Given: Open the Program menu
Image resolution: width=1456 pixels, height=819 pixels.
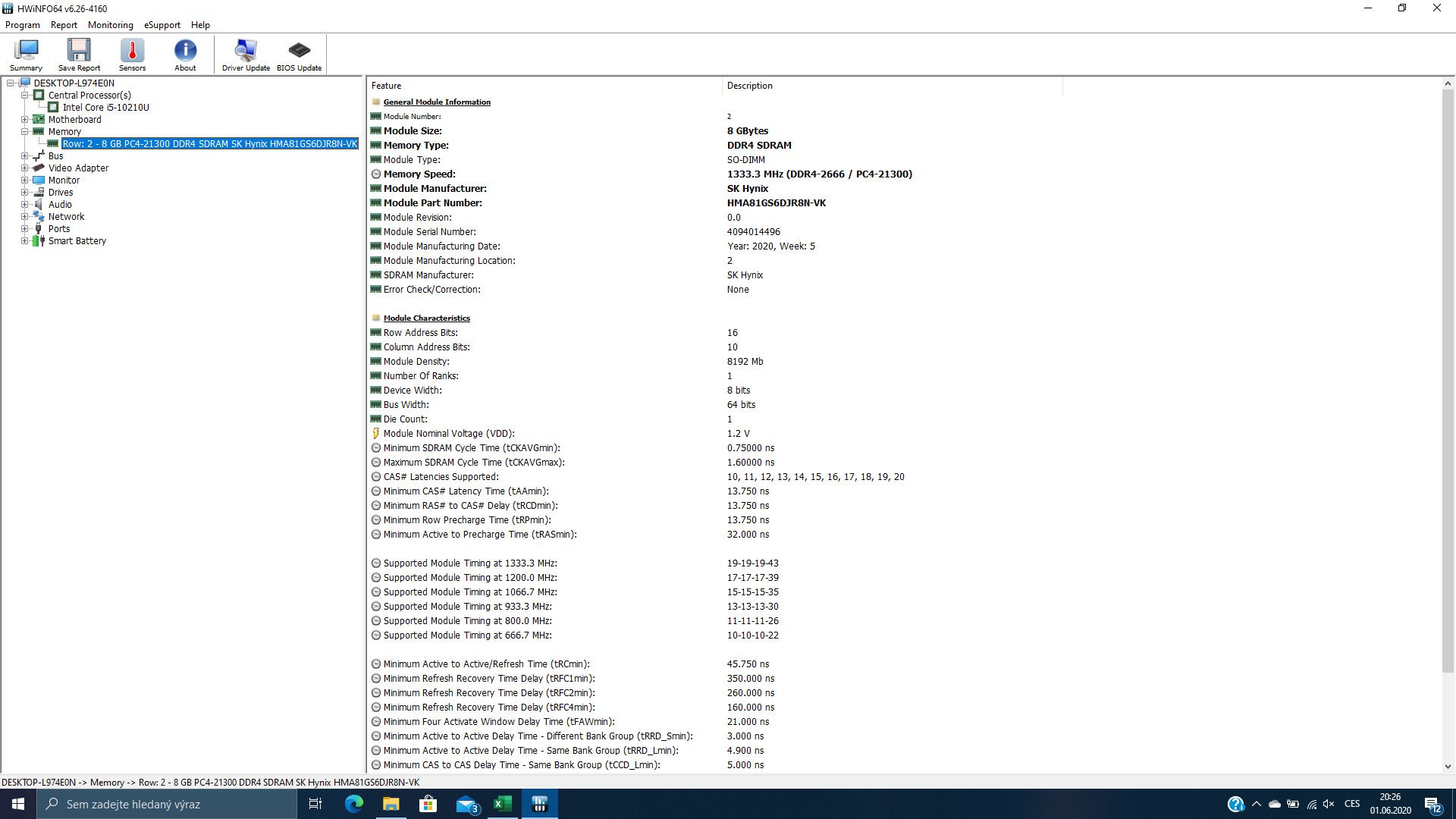Looking at the screenshot, I should pos(23,25).
